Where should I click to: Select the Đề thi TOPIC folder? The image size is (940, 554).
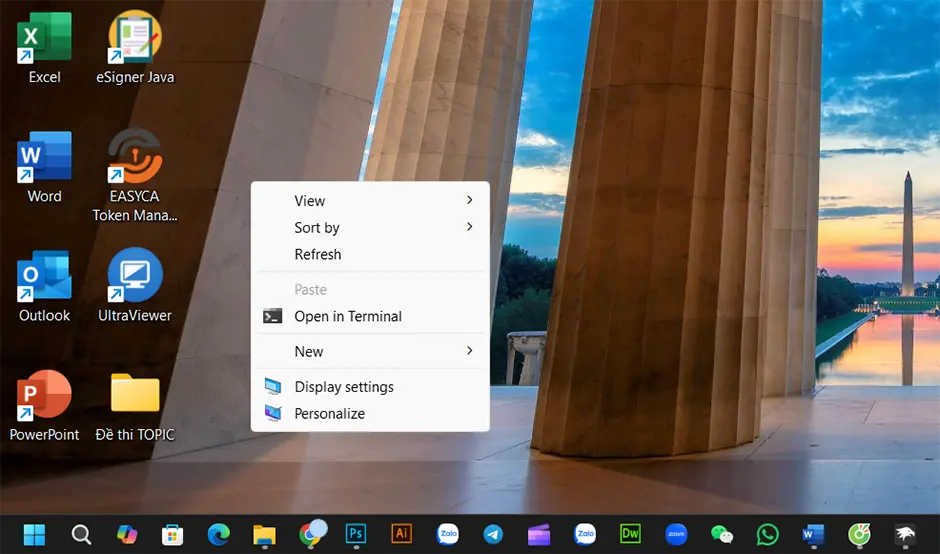pyautogui.click(x=135, y=408)
